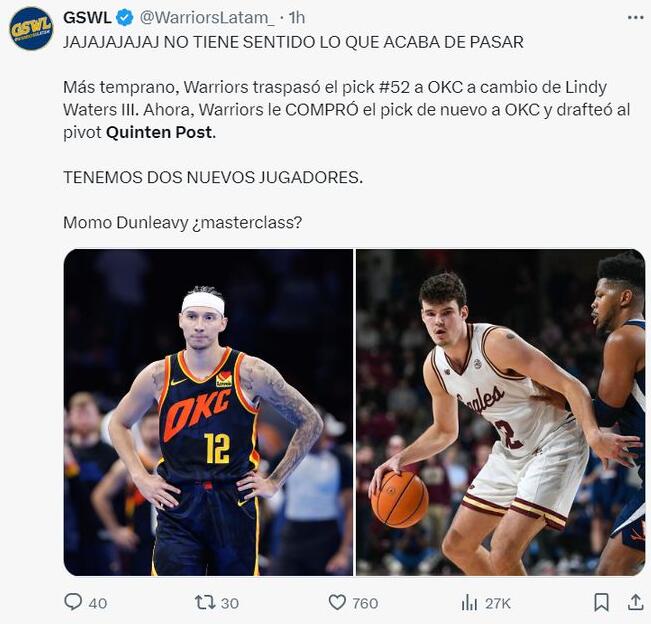Click the repost count 30

[230, 603]
